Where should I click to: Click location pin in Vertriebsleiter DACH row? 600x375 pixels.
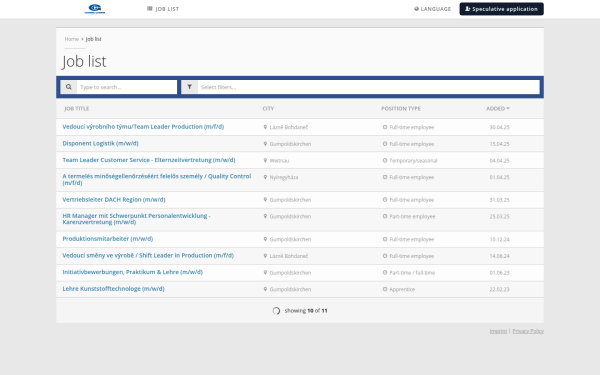point(265,200)
